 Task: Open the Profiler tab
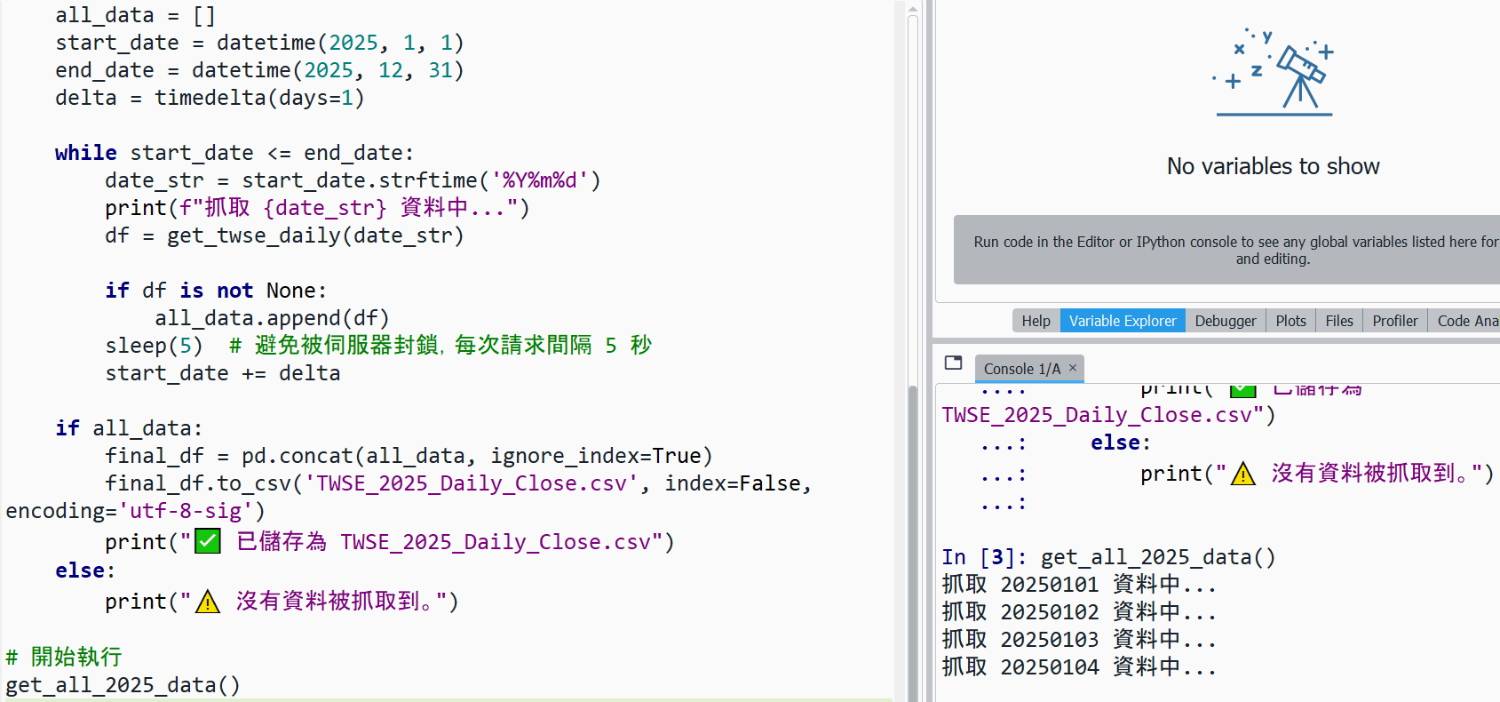[x=1394, y=321]
